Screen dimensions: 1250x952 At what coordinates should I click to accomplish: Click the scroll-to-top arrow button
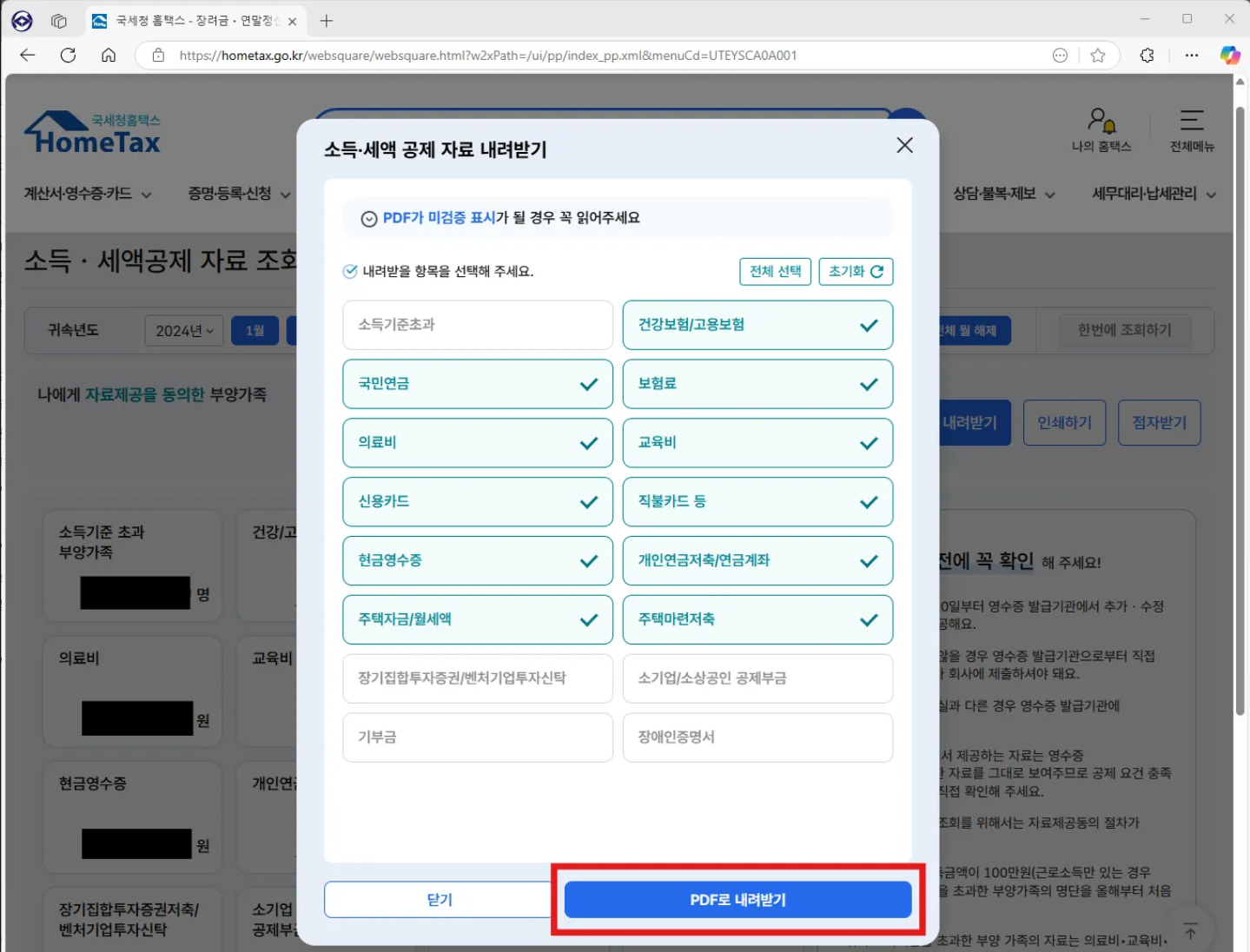click(1190, 932)
